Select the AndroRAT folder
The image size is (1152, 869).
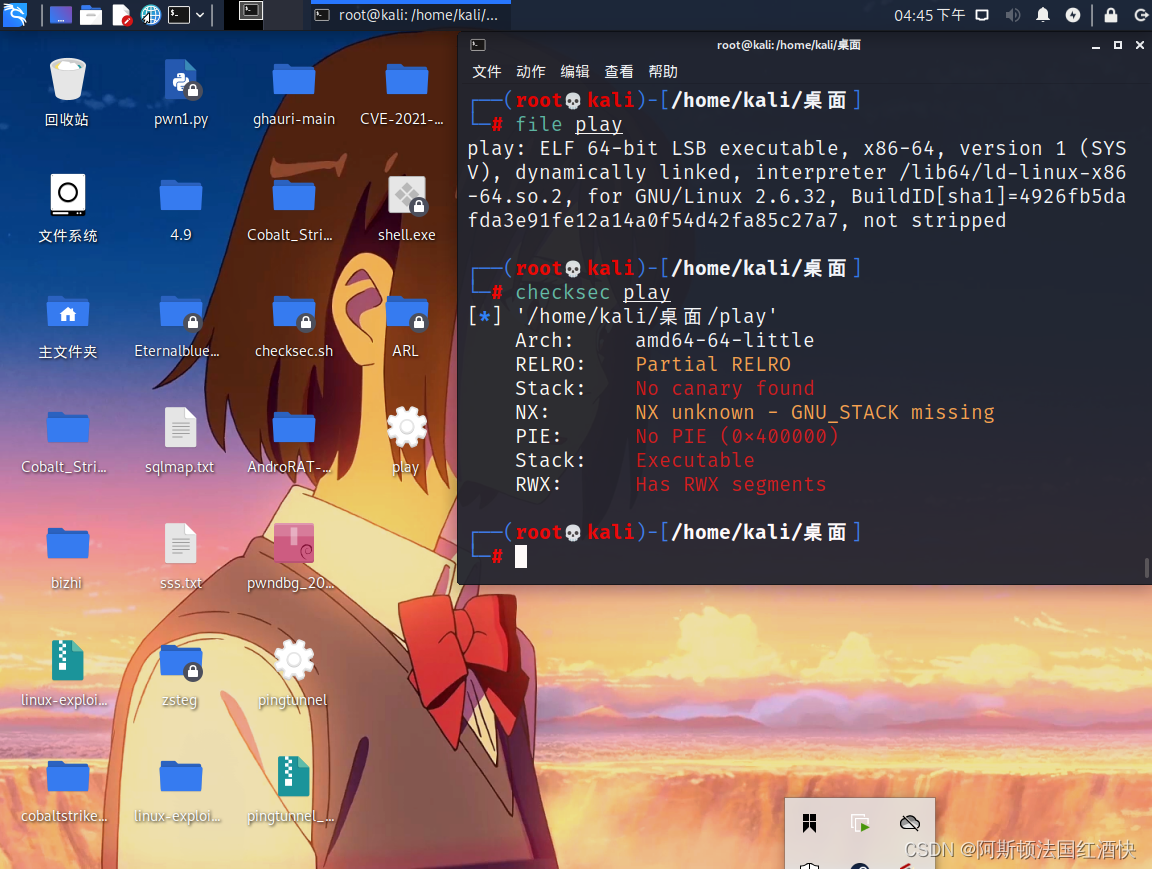291,441
